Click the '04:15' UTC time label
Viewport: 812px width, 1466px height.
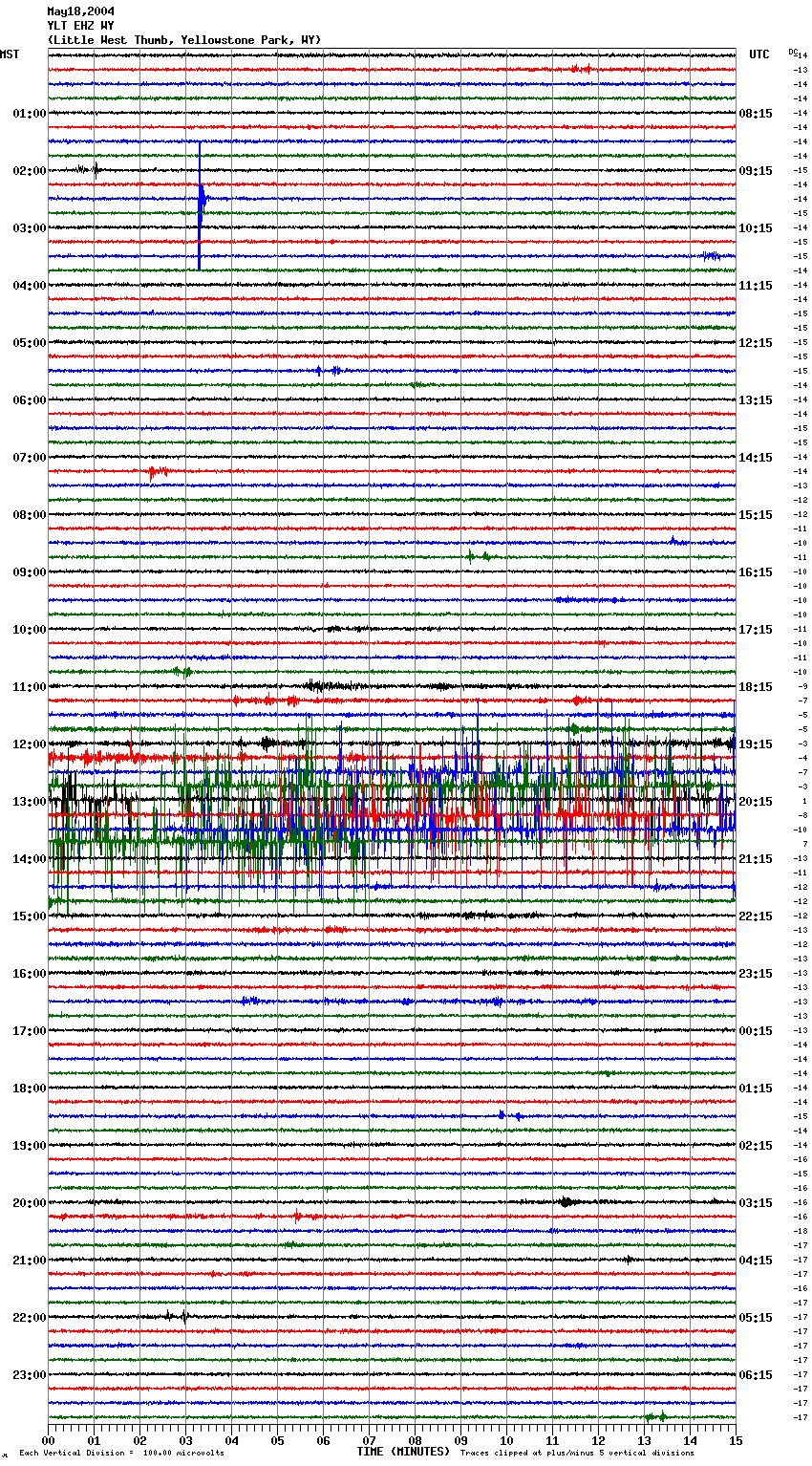pos(756,1261)
